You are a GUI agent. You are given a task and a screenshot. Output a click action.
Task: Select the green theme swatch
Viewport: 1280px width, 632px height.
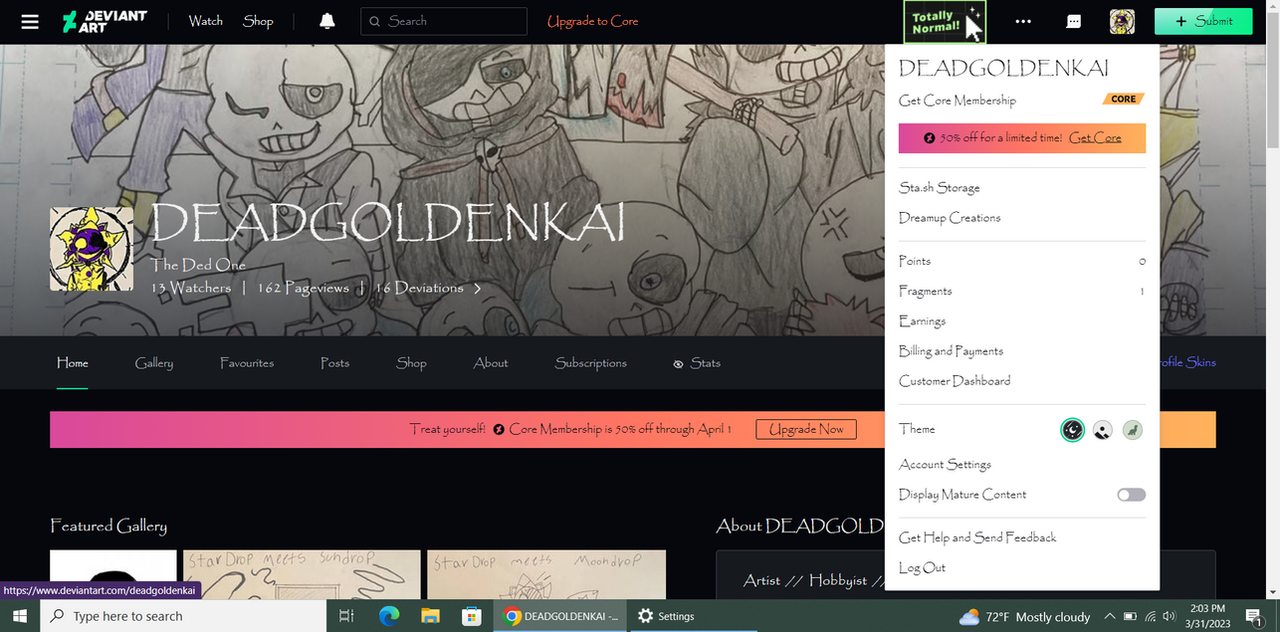click(1132, 430)
